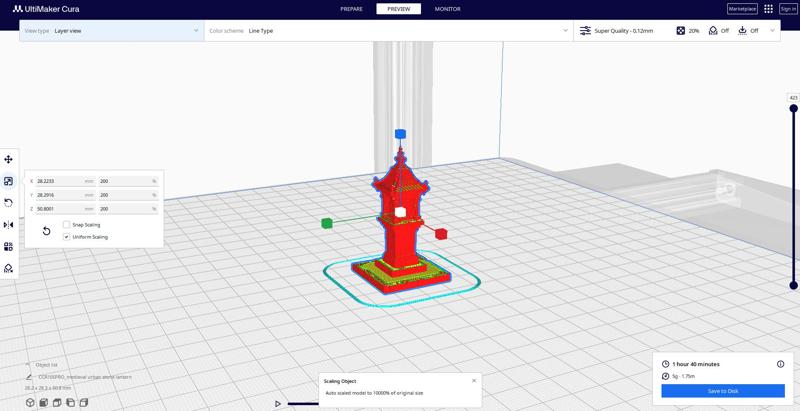Click 'Super Quality - 0.12mm' profile text

pyautogui.click(x=623, y=31)
